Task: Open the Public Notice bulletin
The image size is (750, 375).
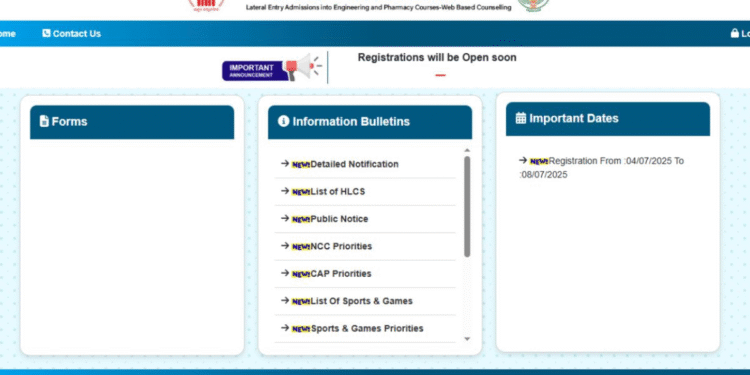Action: (339, 219)
